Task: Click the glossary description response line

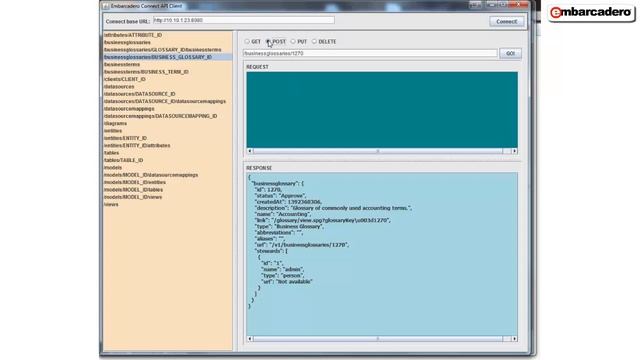Action: coord(333,208)
